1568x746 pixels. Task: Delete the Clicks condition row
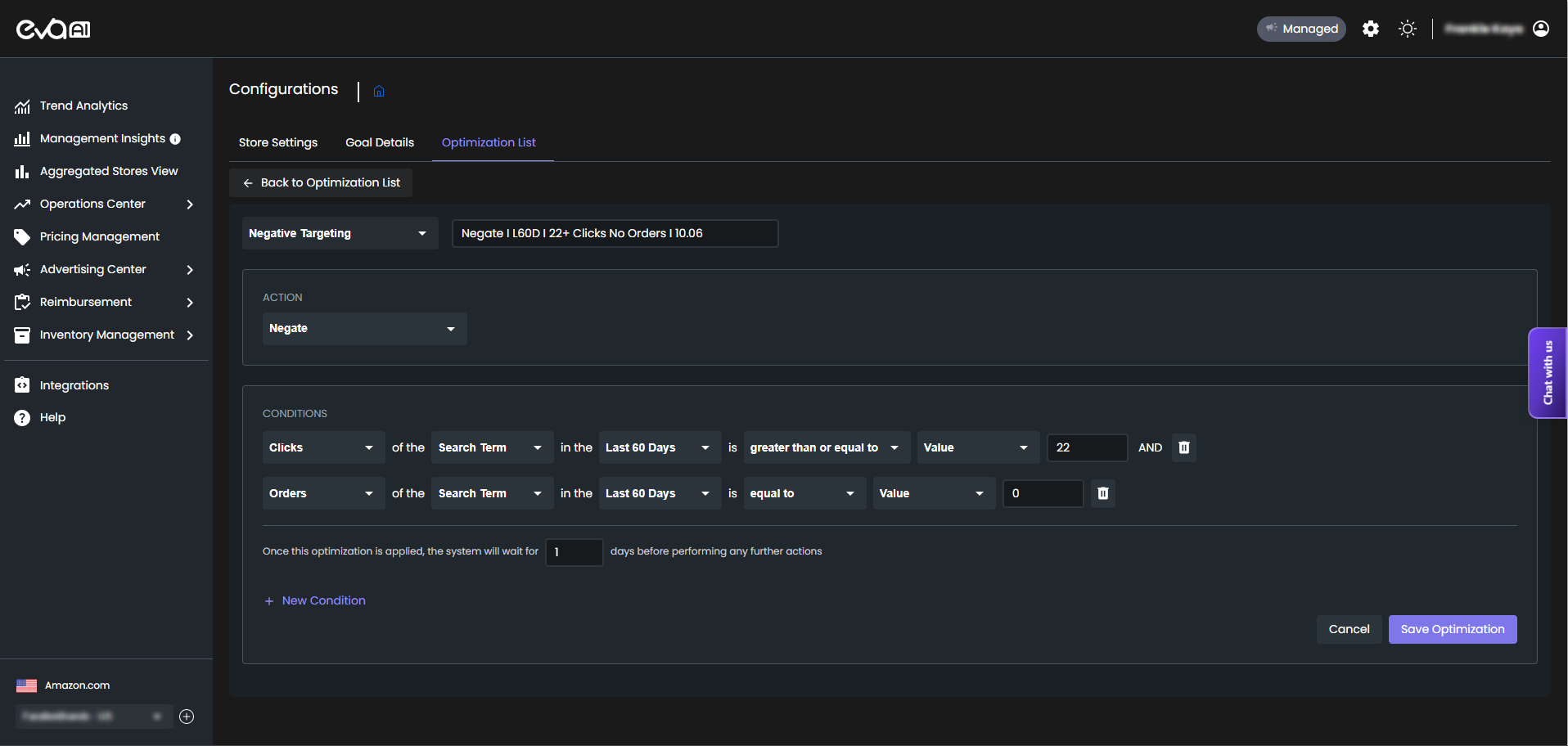(x=1184, y=447)
